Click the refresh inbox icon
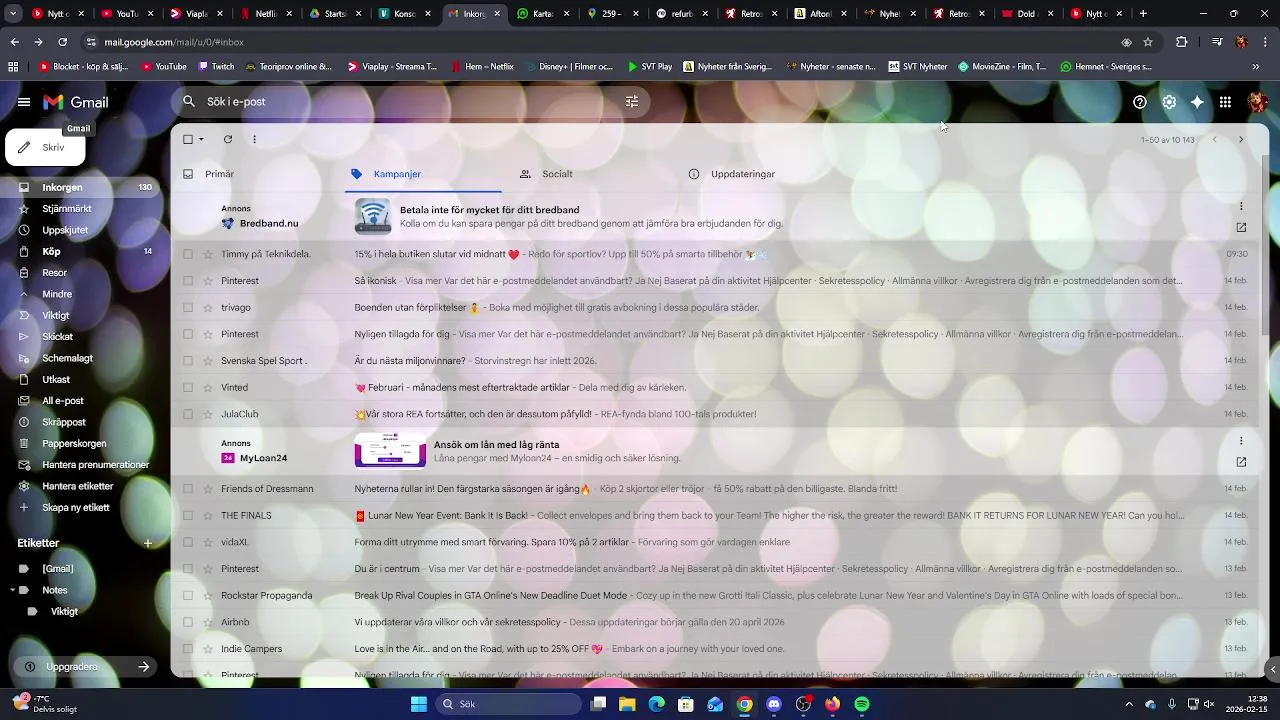1280x720 pixels. [228, 139]
